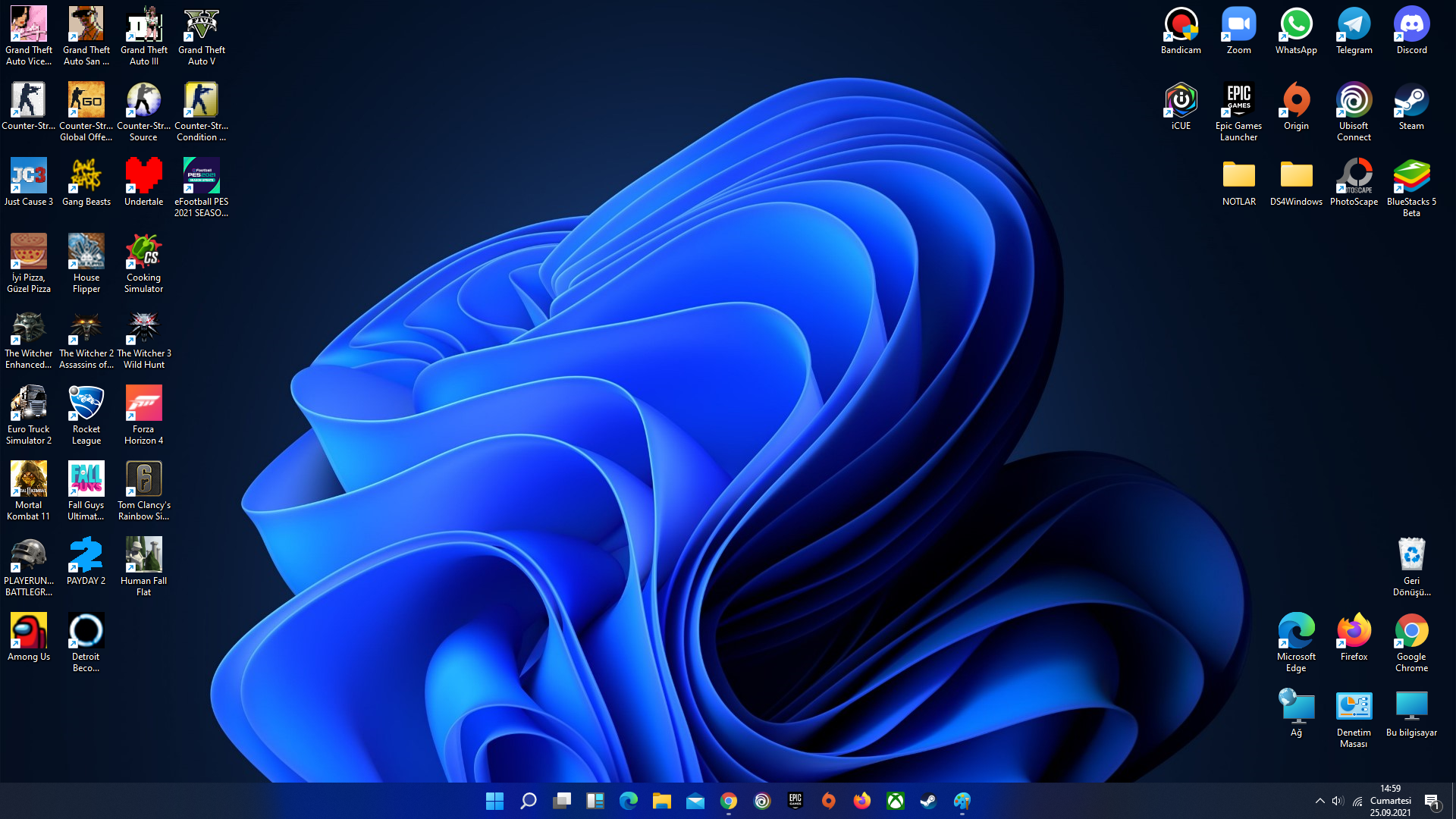The image size is (1456, 819).
Task: Click the volume speaker icon in tray
Action: coord(1338,801)
